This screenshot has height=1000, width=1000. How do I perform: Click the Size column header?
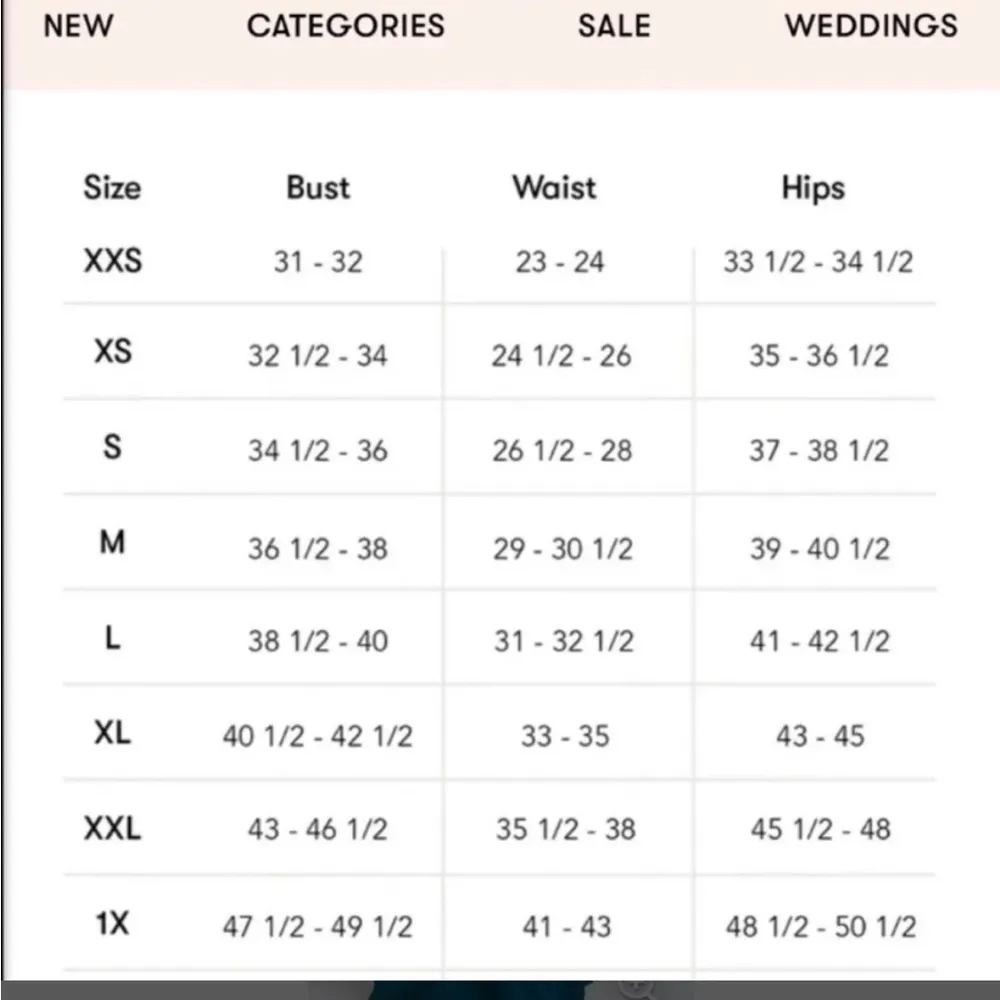click(x=112, y=187)
